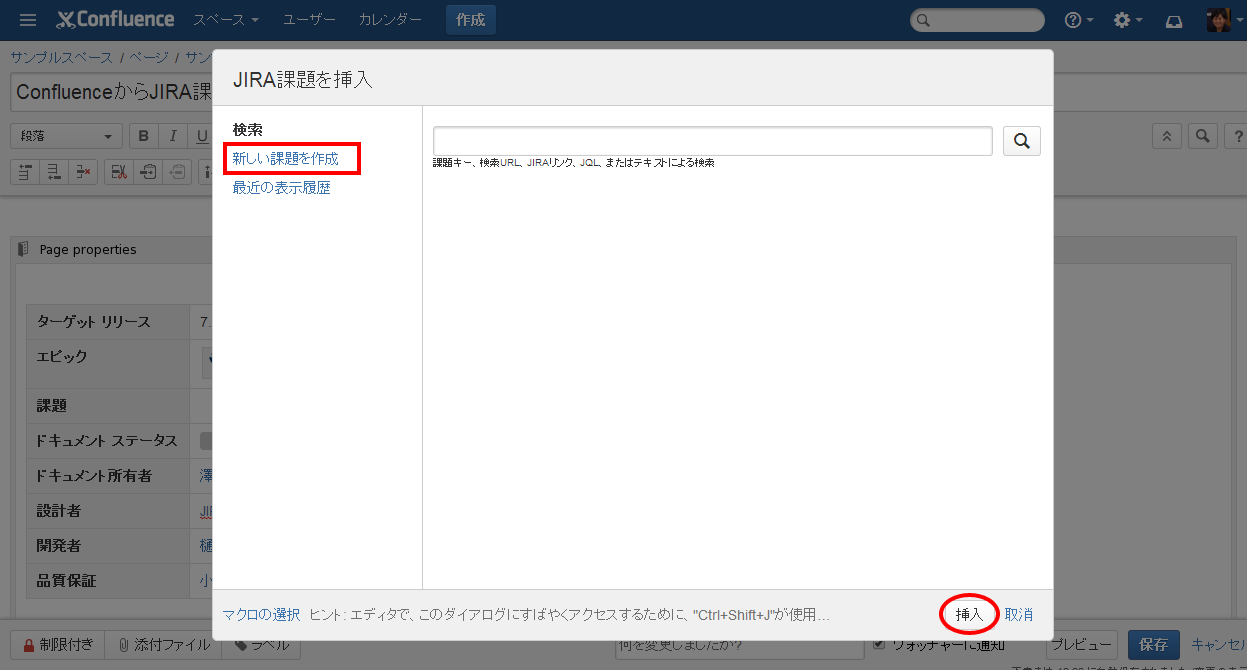1247x670 pixels.
Task: Click the 添付ファイル attachments button
Action: tap(163, 645)
